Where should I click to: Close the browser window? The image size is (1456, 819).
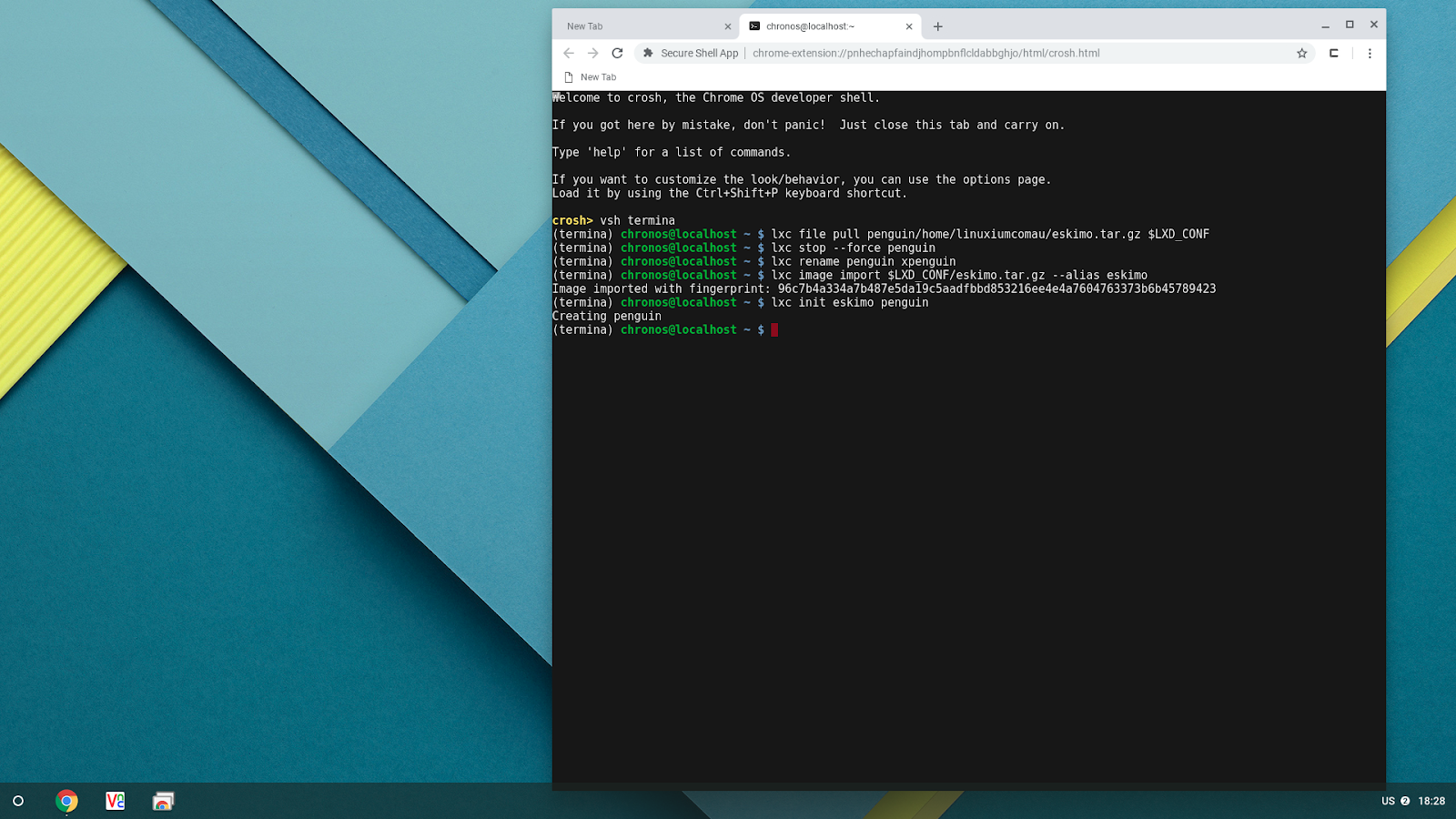pos(1374,25)
